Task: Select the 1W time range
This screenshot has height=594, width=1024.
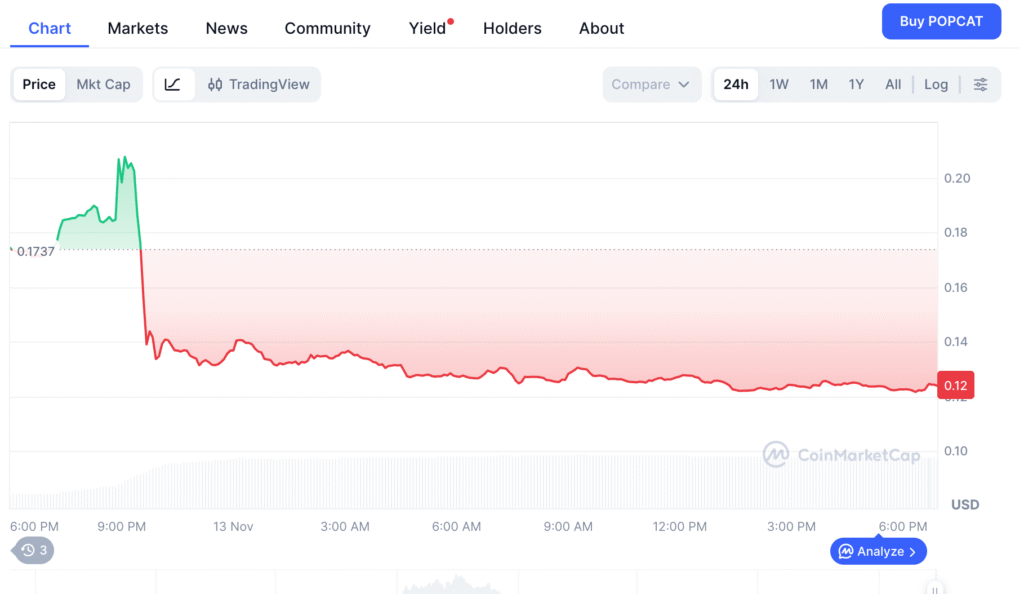Action: (x=779, y=85)
